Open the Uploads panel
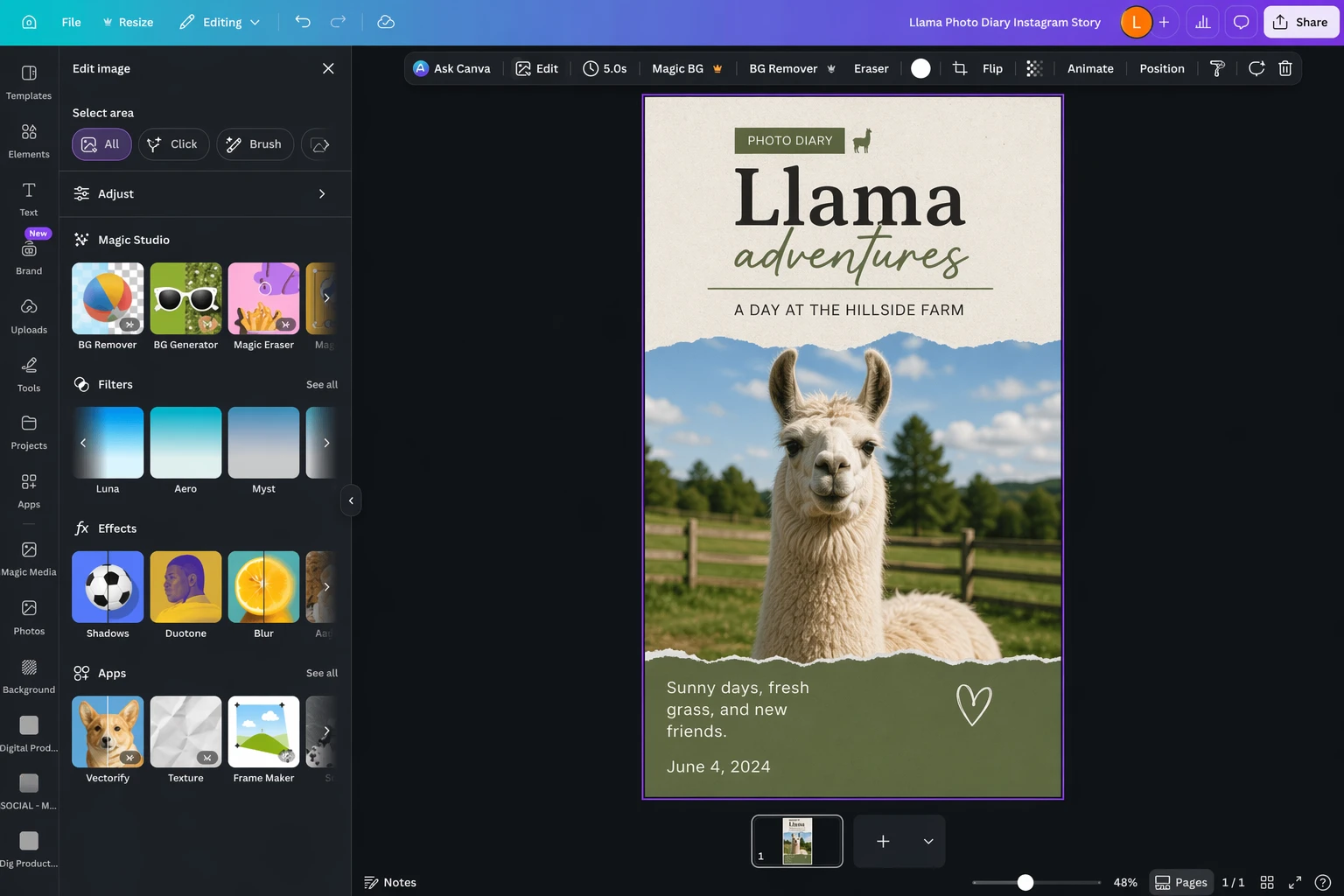 29,315
